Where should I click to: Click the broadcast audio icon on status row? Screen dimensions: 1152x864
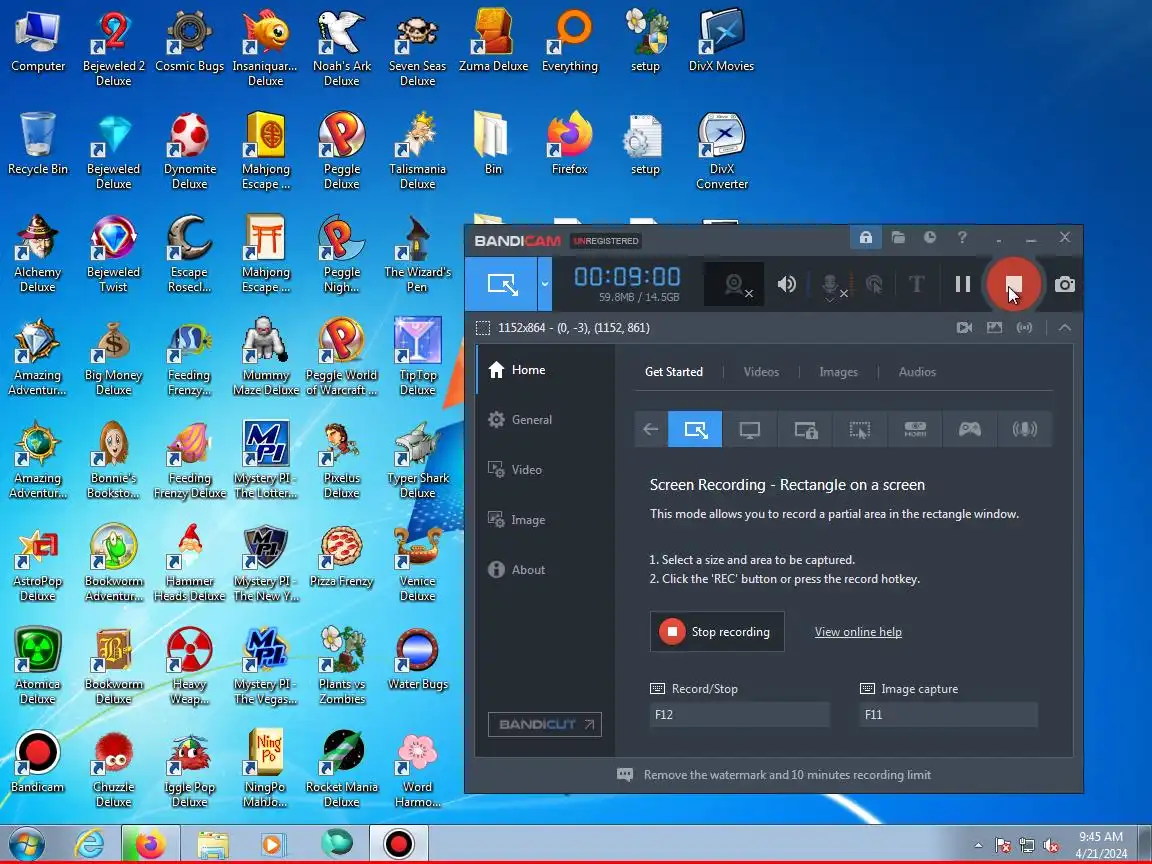coord(1024,328)
